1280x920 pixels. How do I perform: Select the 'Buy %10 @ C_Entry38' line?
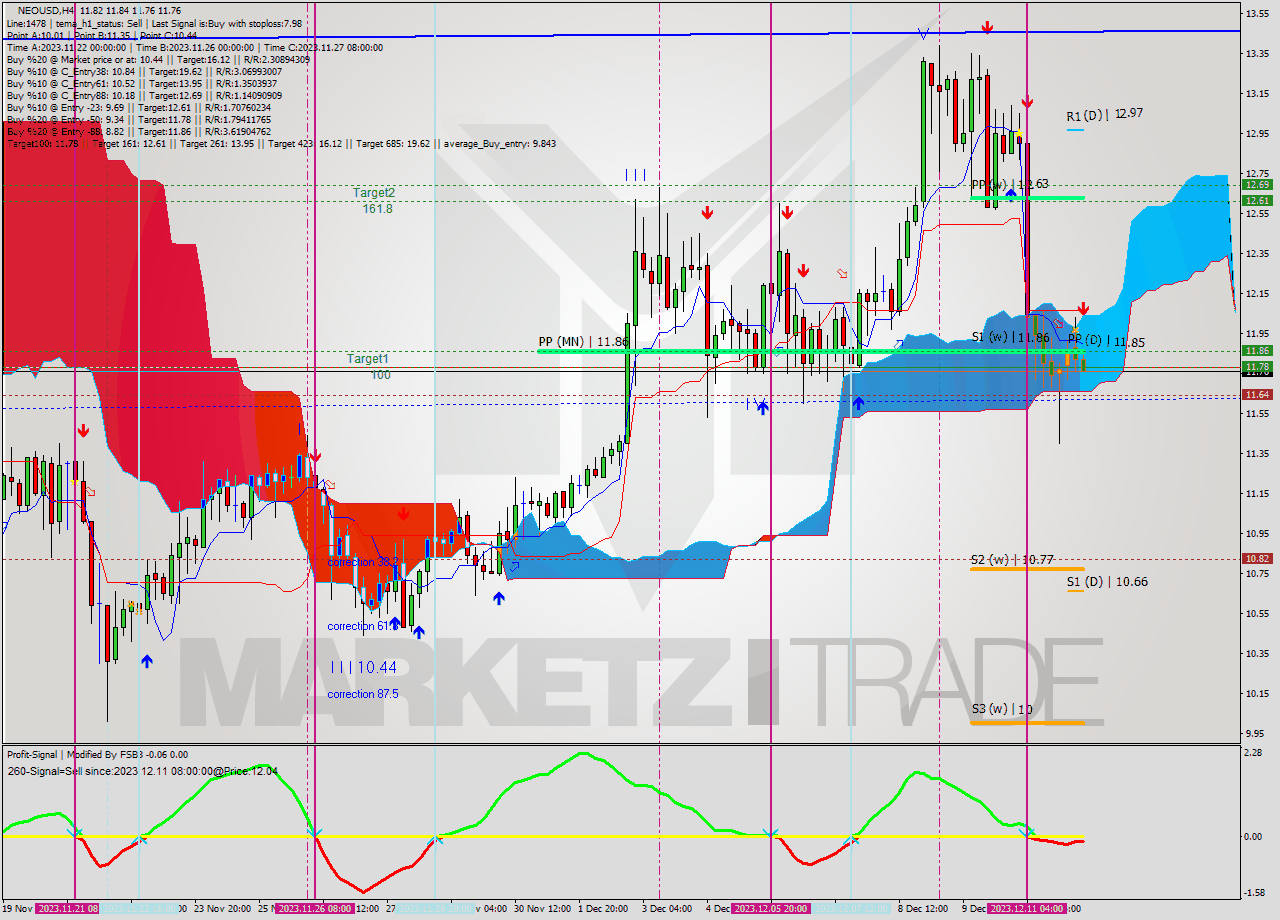(144, 71)
